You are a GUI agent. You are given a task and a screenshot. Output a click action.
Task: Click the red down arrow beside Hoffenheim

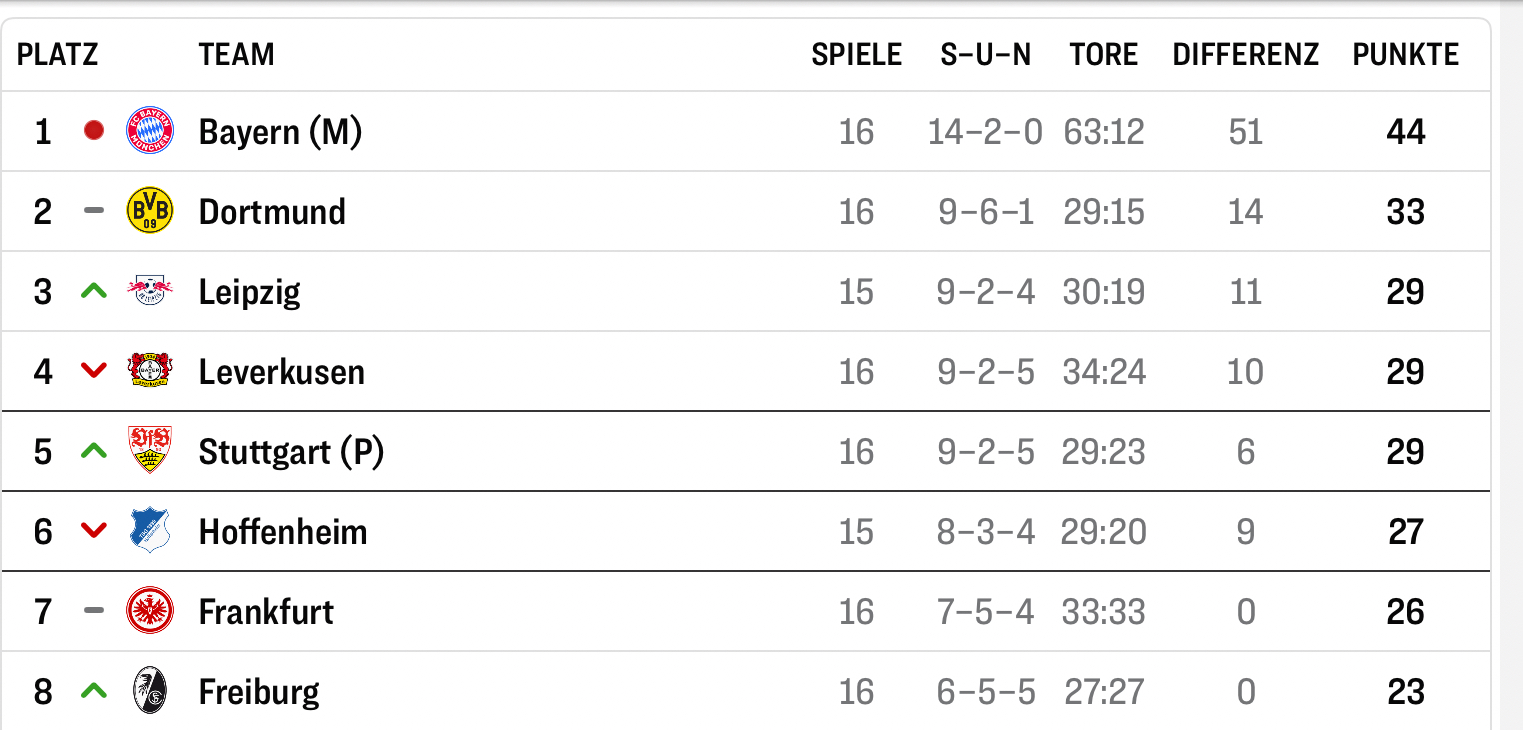94,531
